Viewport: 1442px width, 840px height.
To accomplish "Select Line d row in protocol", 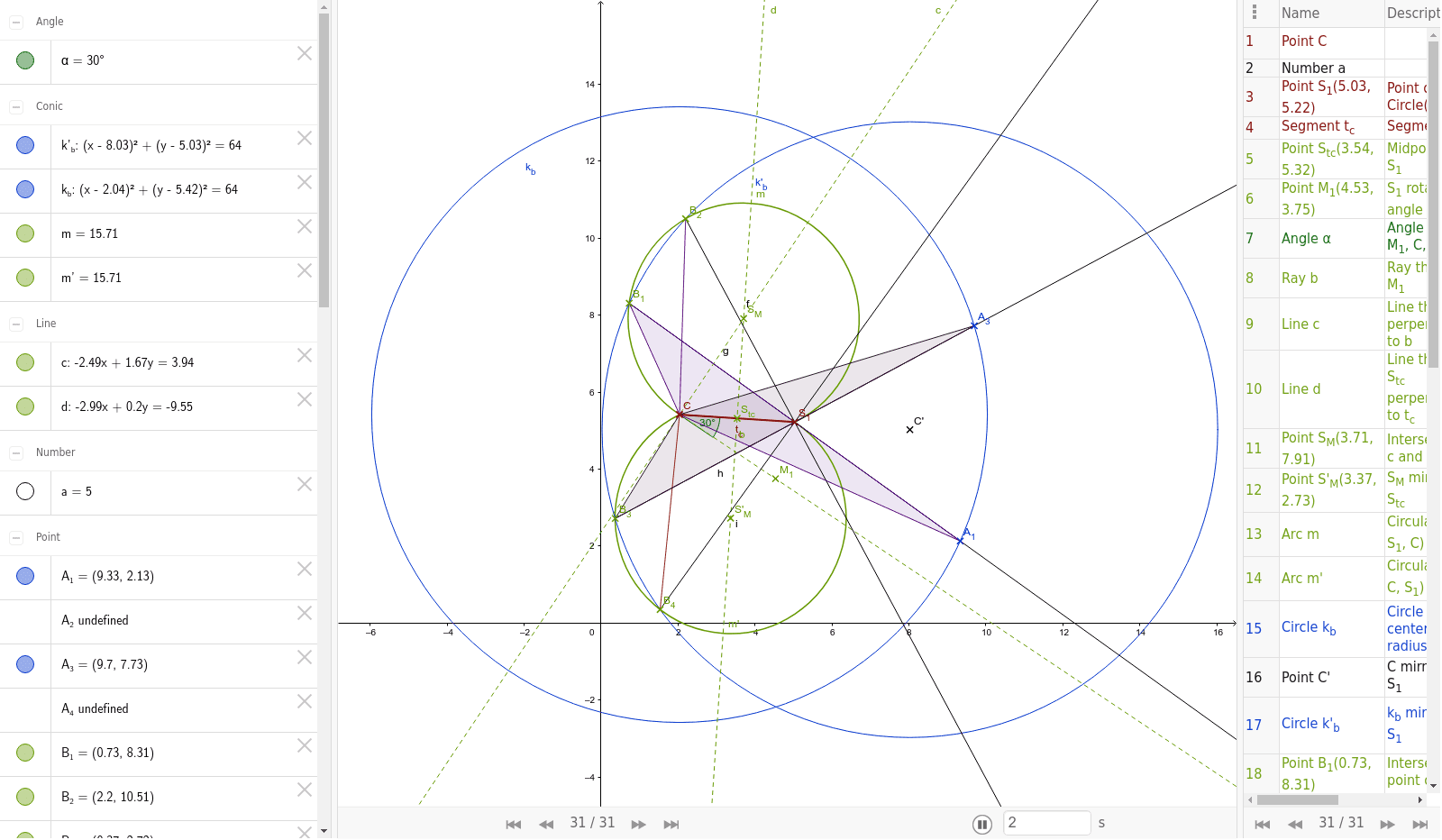I will point(1336,389).
